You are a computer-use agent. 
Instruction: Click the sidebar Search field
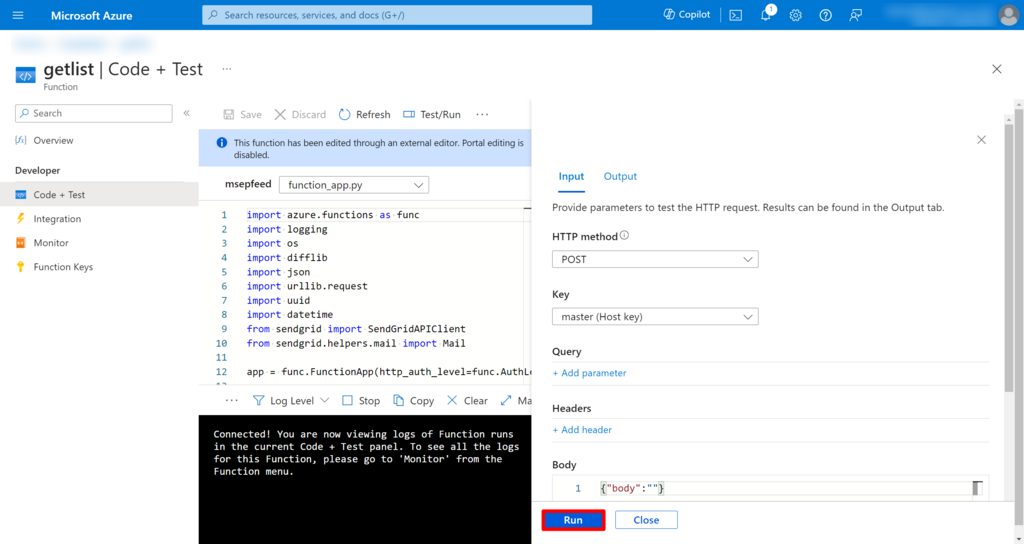pos(93,113)
